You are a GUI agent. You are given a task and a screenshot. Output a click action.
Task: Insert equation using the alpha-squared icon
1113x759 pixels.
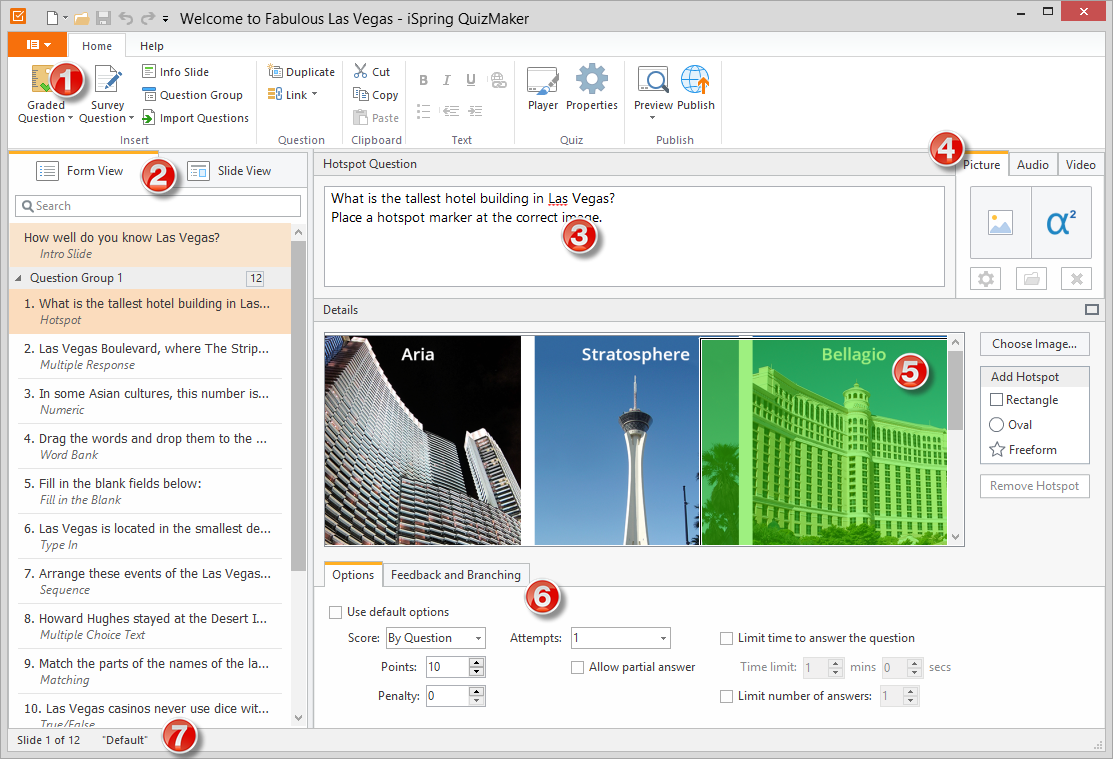pos(1059,222)
